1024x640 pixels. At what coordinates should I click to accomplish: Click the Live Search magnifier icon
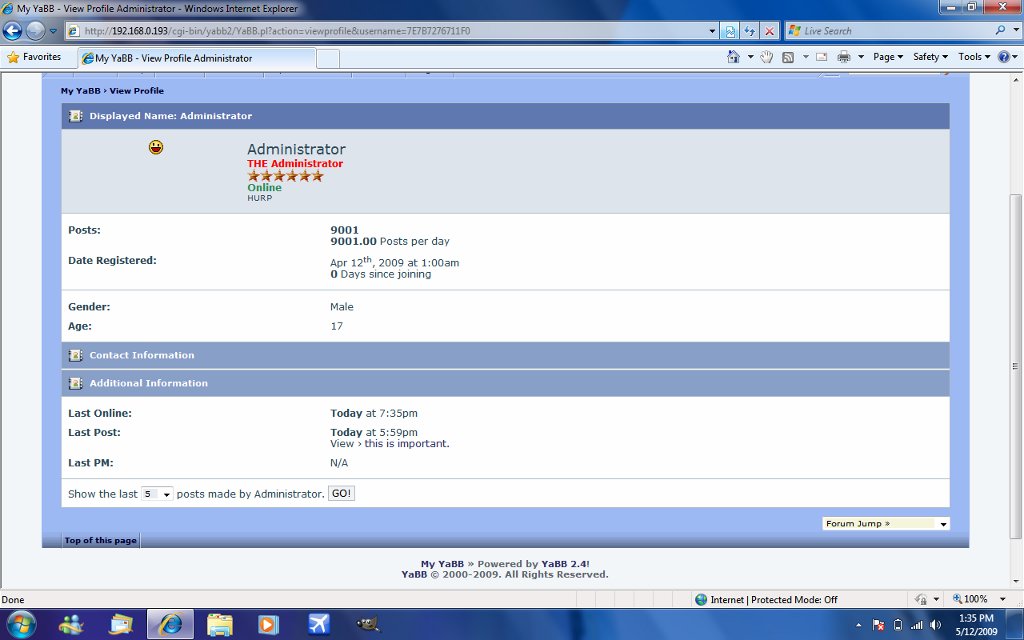[x=1000, y=31]
